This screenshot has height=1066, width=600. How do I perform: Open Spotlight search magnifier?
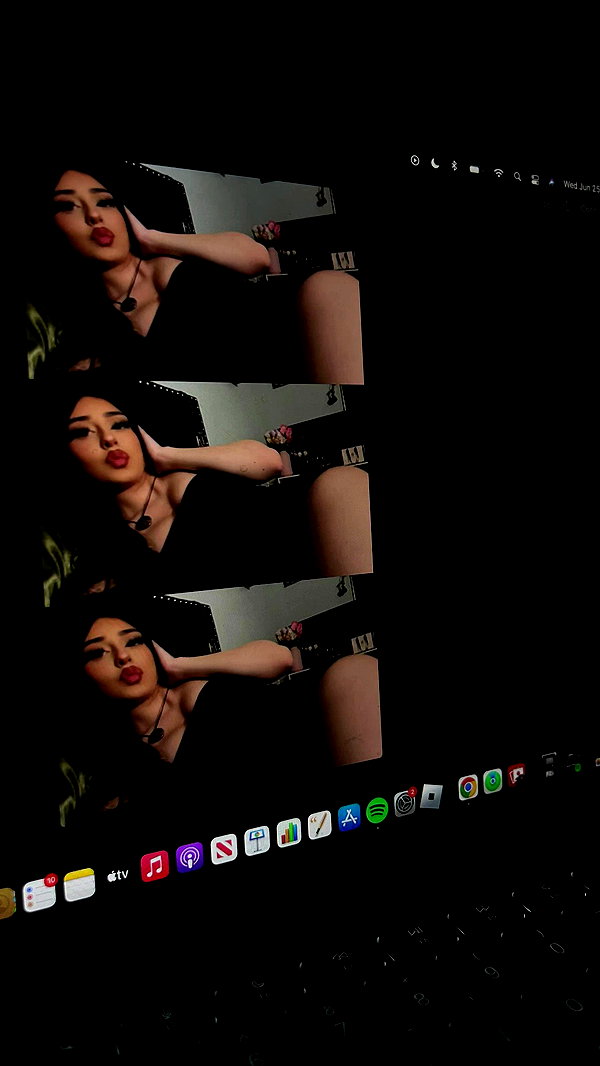[518, 176]
